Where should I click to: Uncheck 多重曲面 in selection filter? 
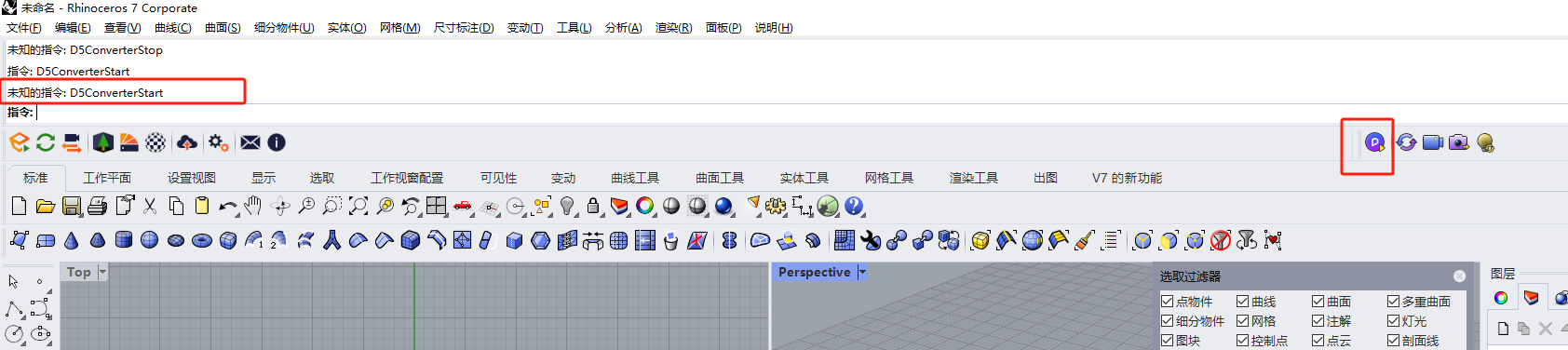point(1393,302)
